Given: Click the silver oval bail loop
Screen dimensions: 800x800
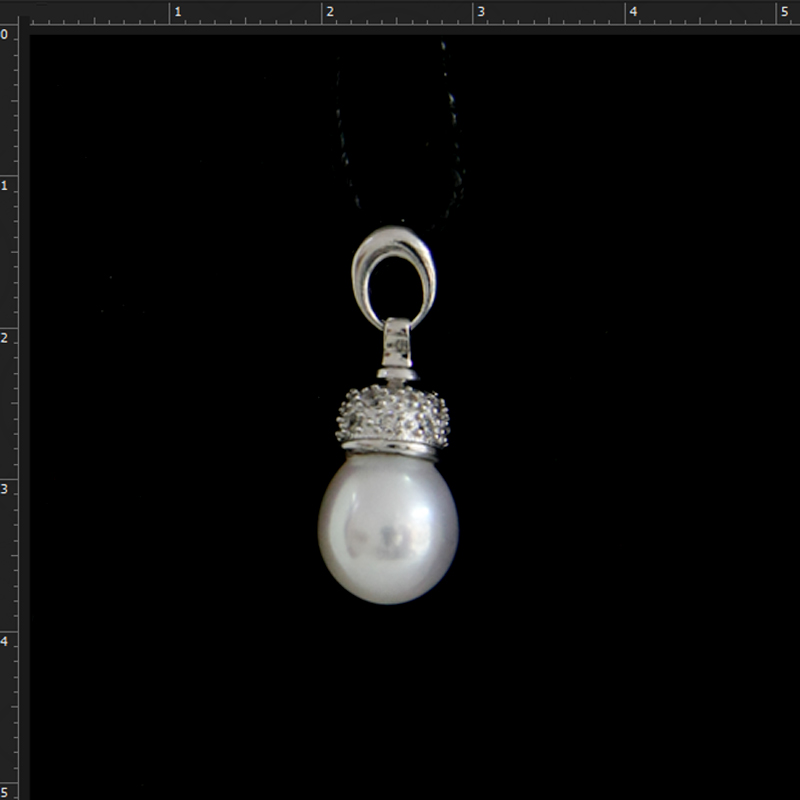Looking at the screenshot, I should click(393, 278).
